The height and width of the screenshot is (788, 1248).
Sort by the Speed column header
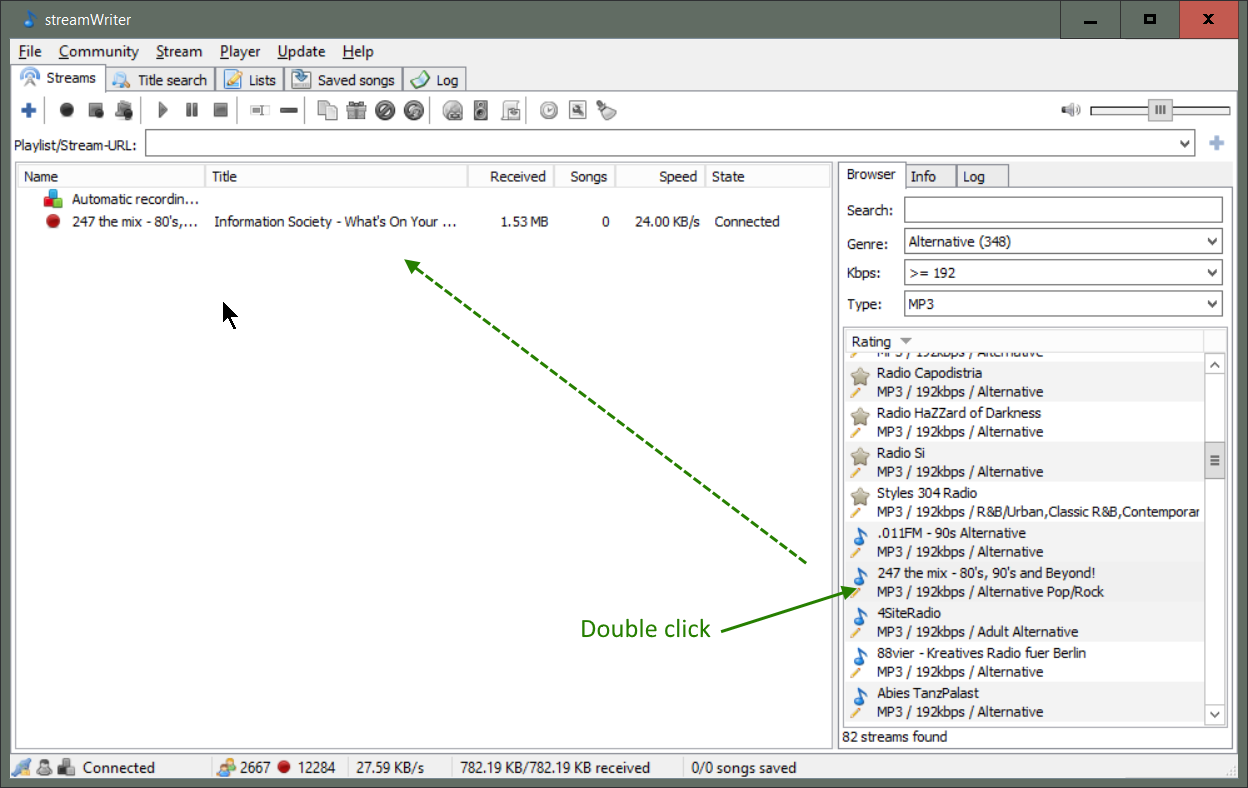(x=659, y=176)
